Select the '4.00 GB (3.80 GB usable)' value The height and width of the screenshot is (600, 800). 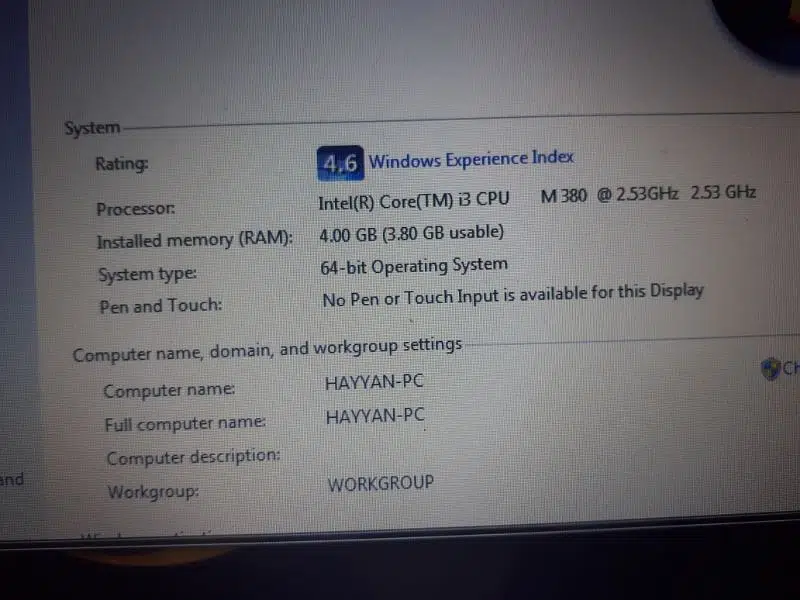point(412,234)
